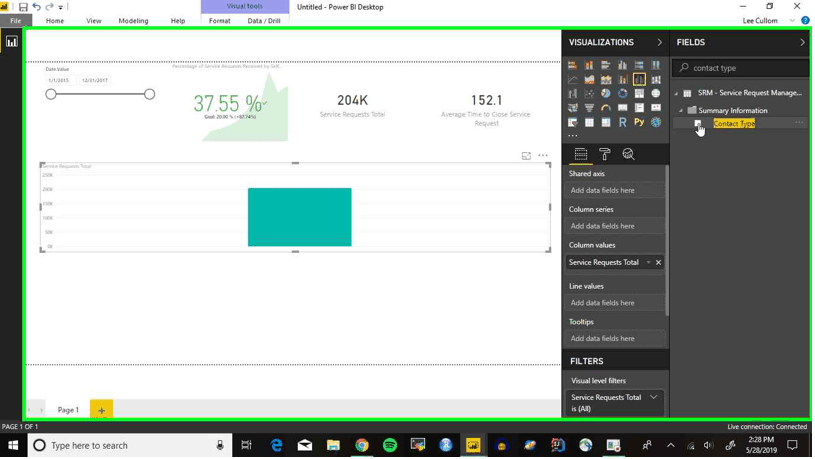Open Service Requests Total field dropdown arrow
The image size is (815, 459).
click(x=648, y=263)
